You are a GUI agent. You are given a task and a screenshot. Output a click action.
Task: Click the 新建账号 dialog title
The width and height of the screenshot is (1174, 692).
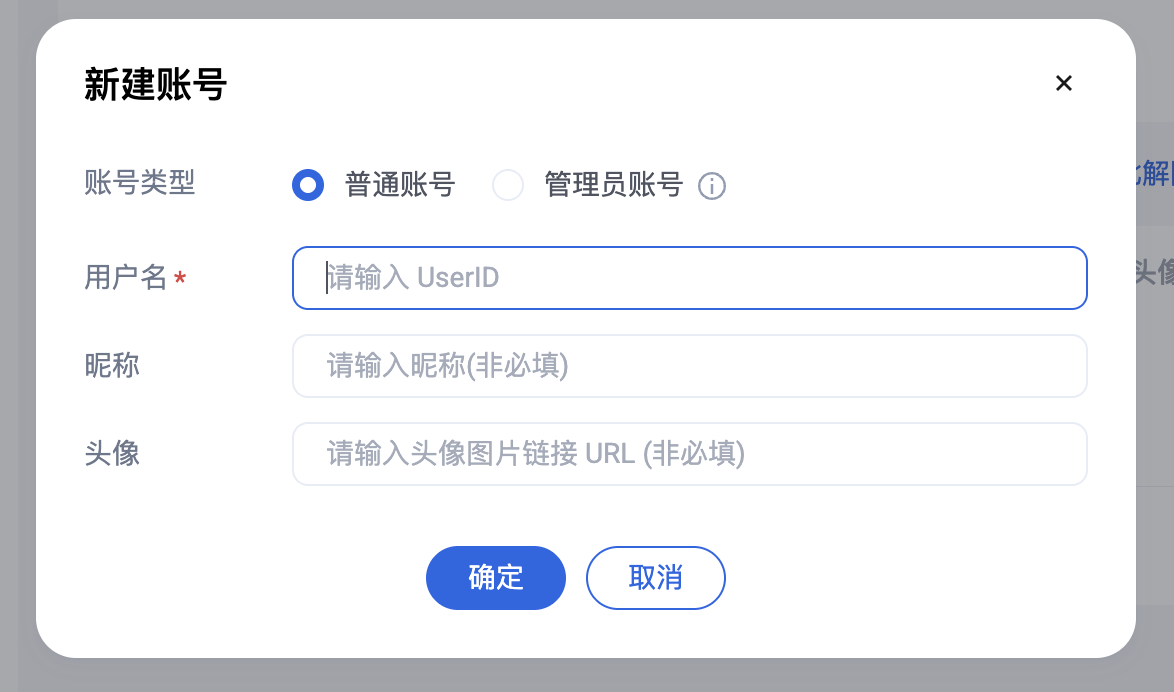[x=155, y=85]
